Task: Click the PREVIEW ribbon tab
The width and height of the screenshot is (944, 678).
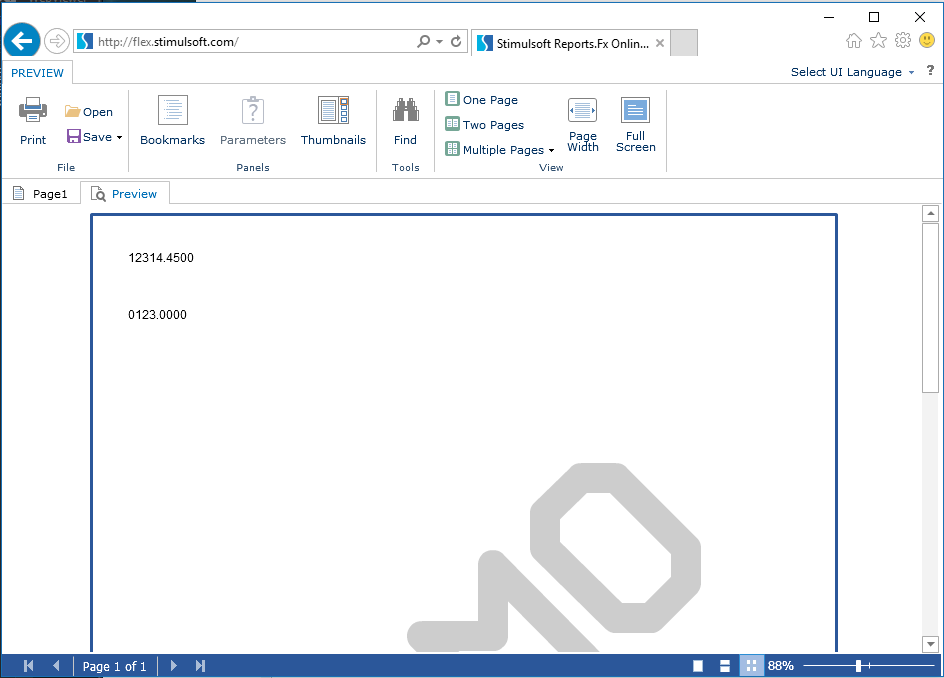Action: tap(37, 73)
